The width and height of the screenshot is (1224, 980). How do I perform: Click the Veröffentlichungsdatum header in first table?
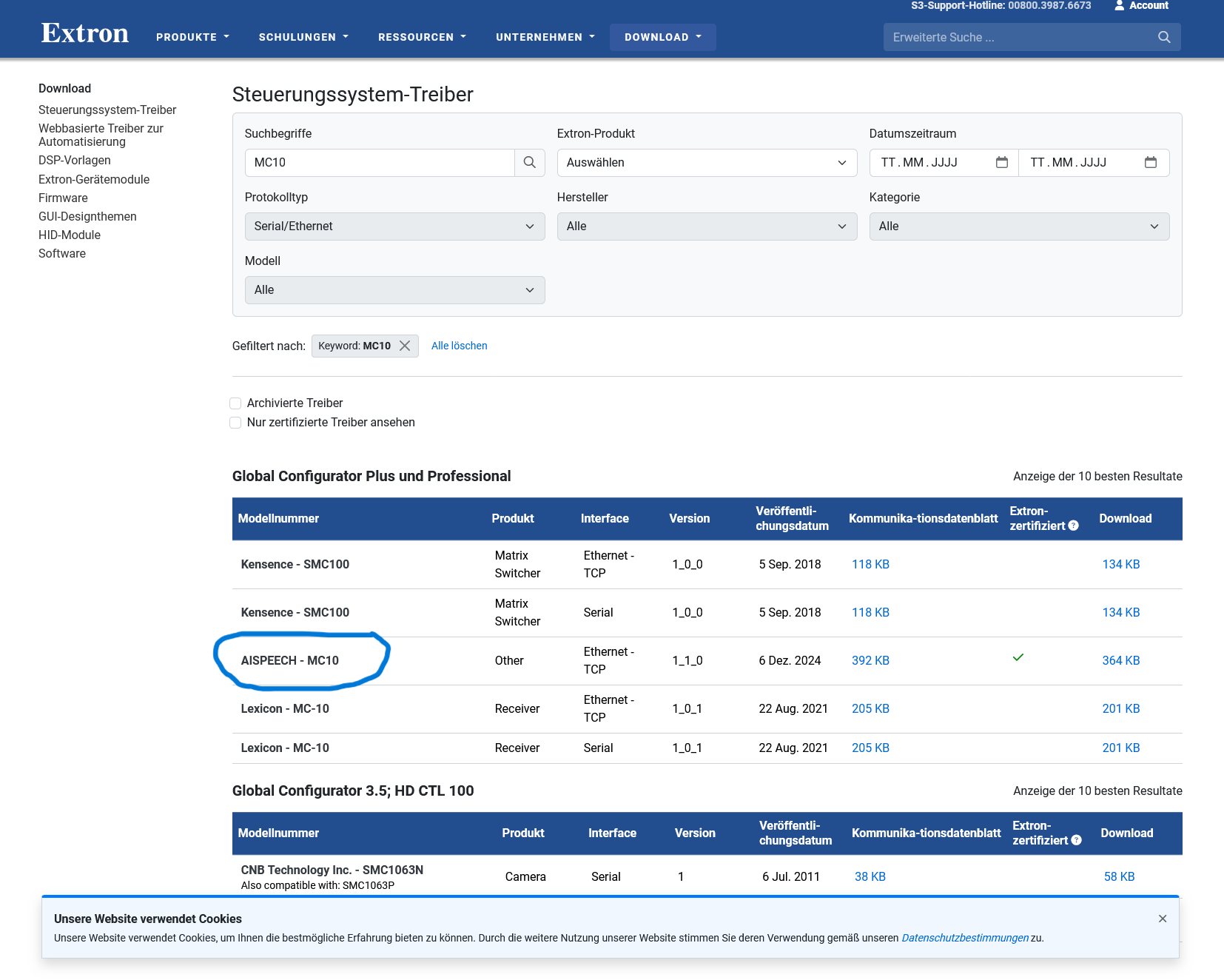[x=792, y=519]
